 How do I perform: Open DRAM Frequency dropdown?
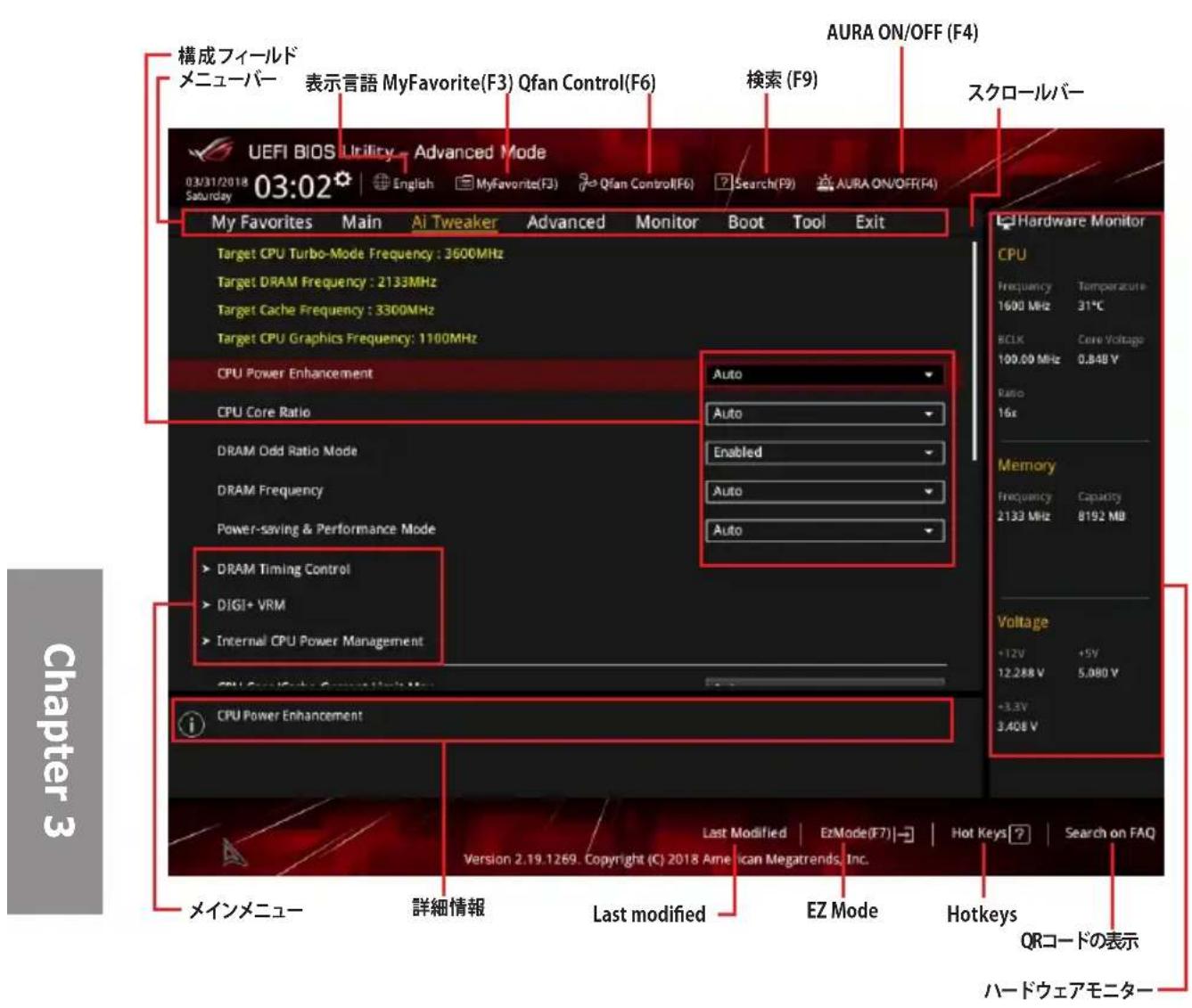coord(824,491)
